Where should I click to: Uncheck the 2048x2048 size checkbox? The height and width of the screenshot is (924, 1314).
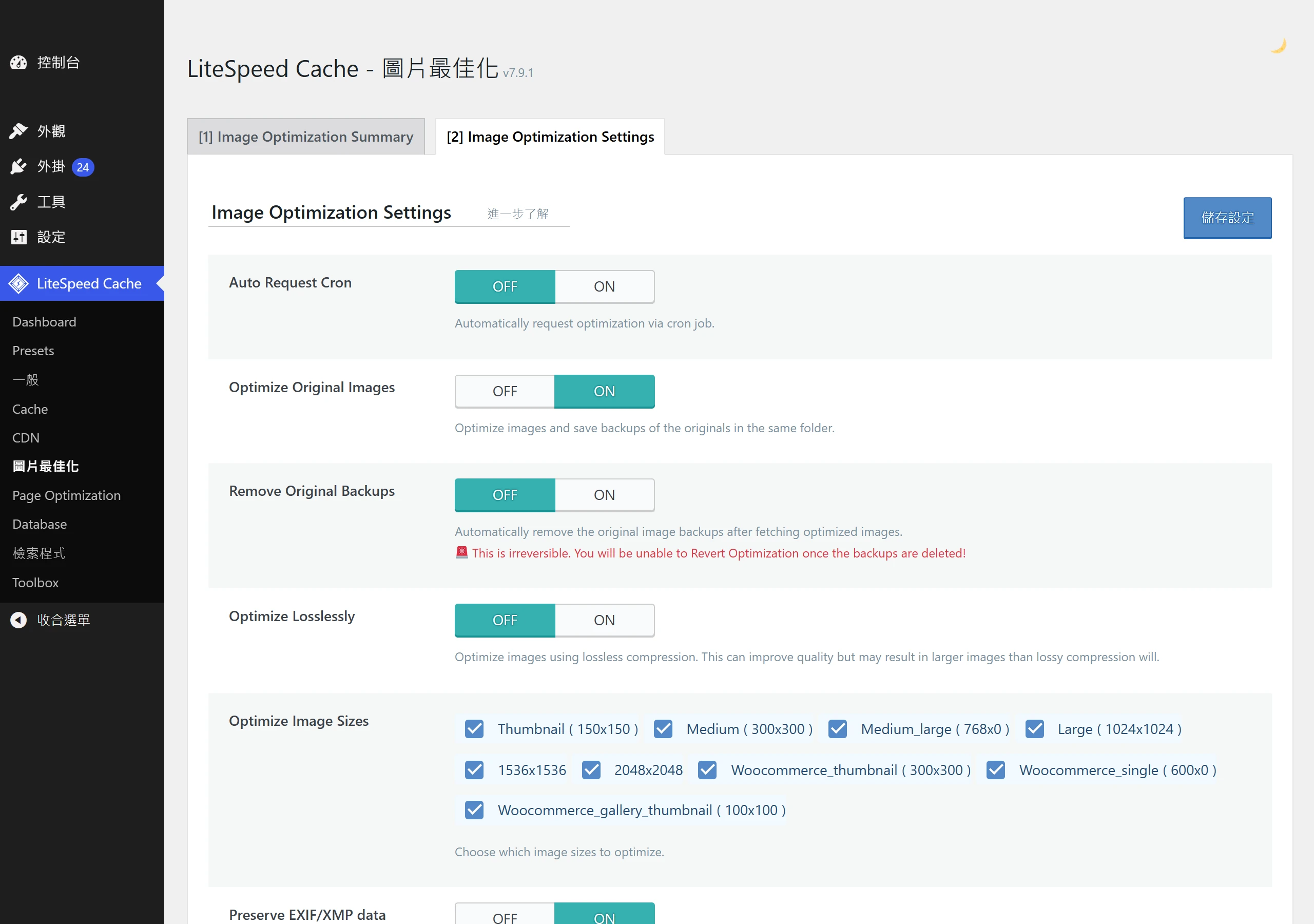tap(591, 770)
